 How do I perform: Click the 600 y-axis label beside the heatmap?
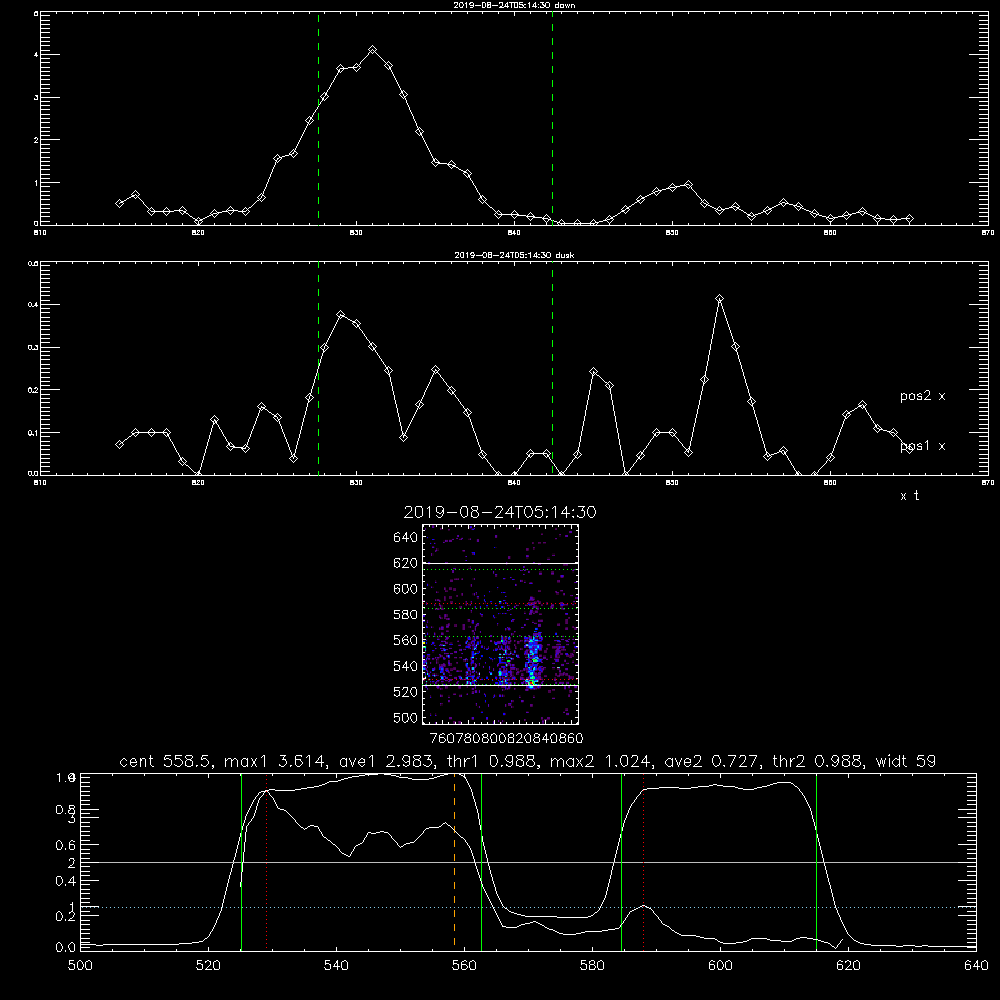(405, 589)
